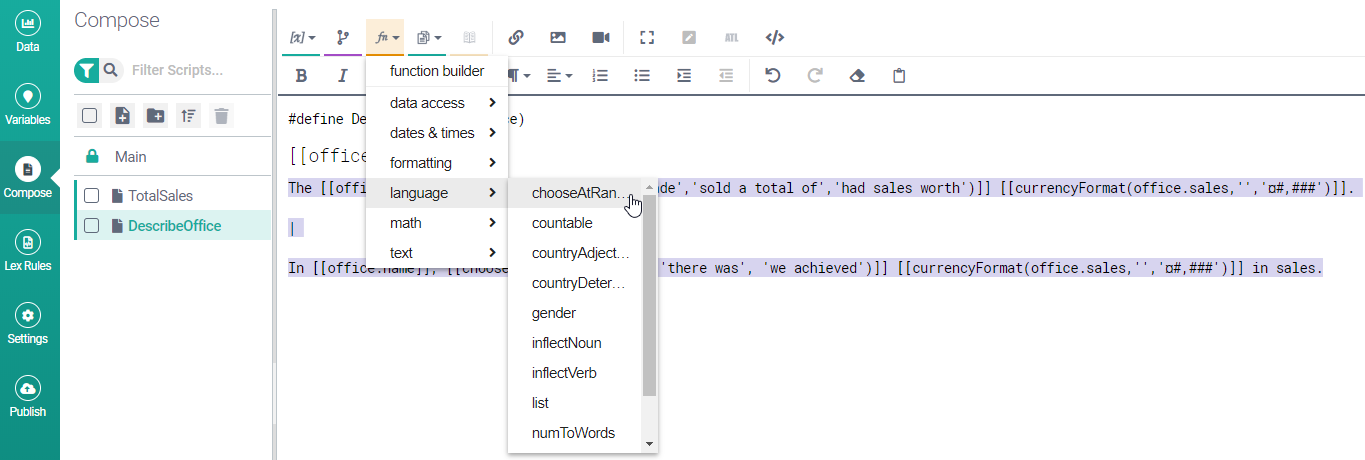The image size is (1365, 460).
Task: Select chooseAtRandom from language submenu
Action: (580, 193)
